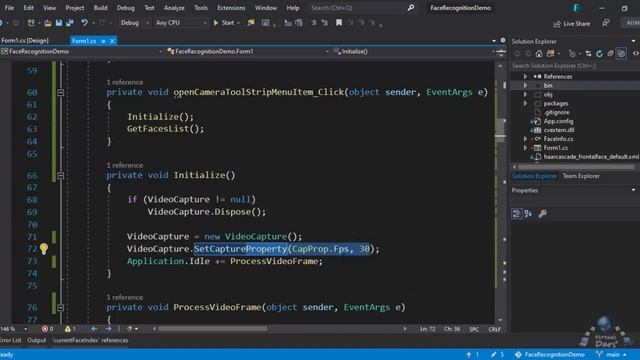Expand the FaceInfo.cs node
640x360 pixels.
point(525,139)
